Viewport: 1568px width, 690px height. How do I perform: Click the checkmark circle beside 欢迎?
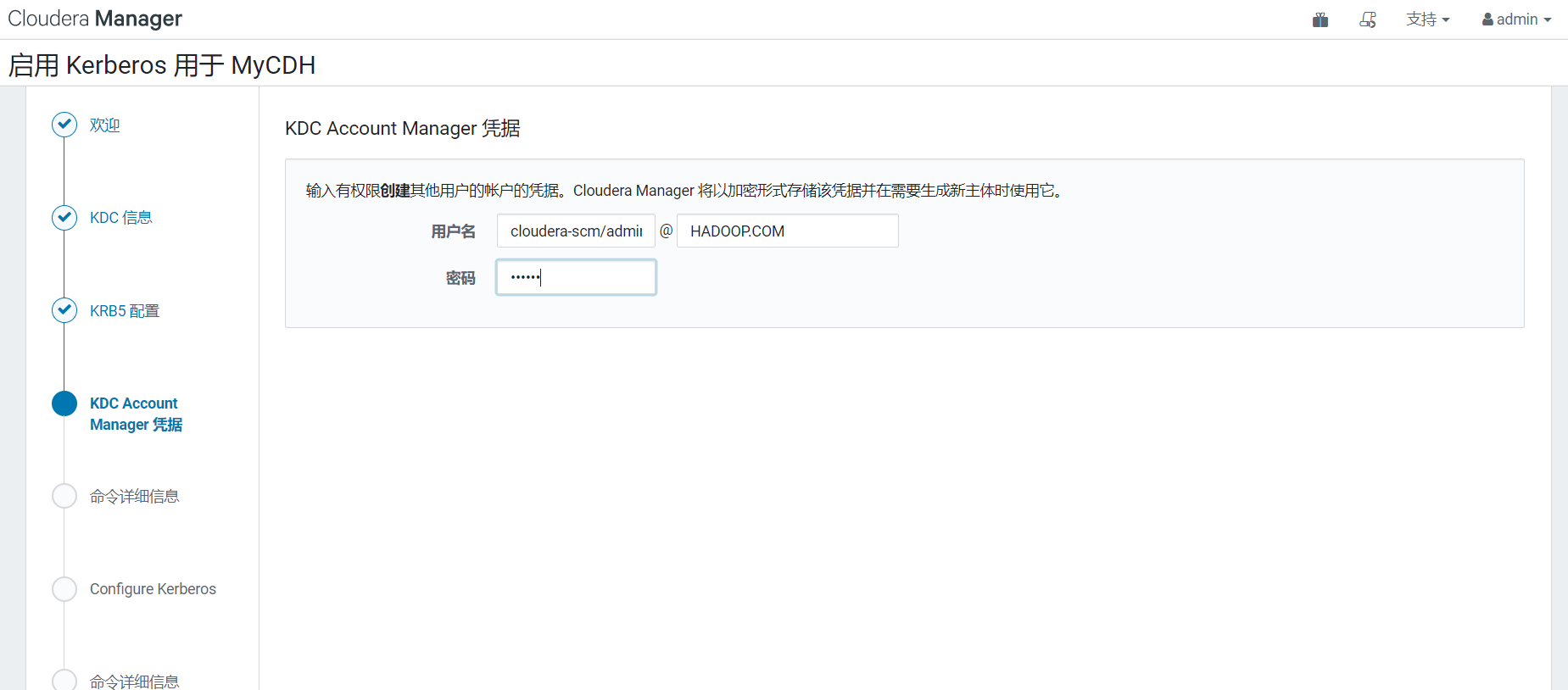click(x=64, y=125)
